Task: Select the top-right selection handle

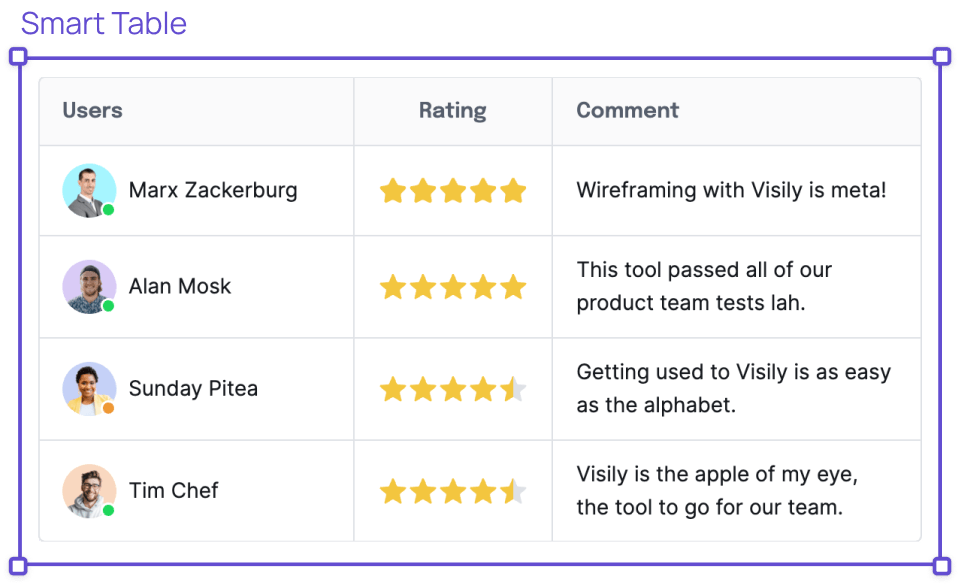Action: click(x=942, y=56)
